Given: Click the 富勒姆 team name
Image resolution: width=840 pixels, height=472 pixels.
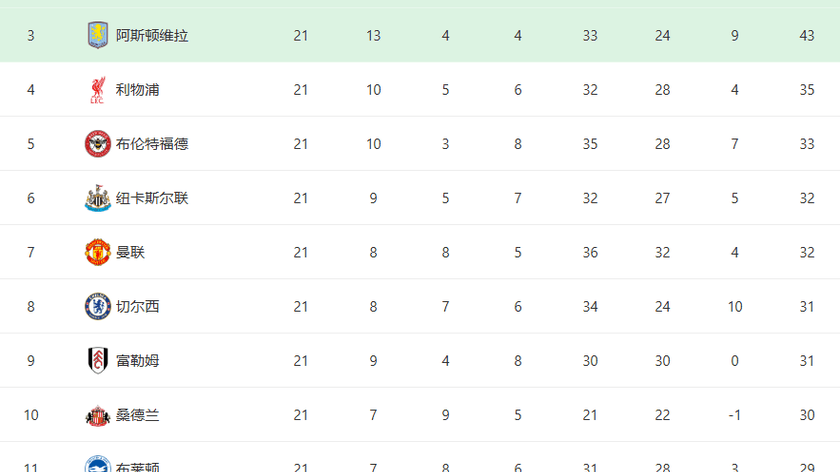Looking at the screenshot, I should [x=137, y=360].
